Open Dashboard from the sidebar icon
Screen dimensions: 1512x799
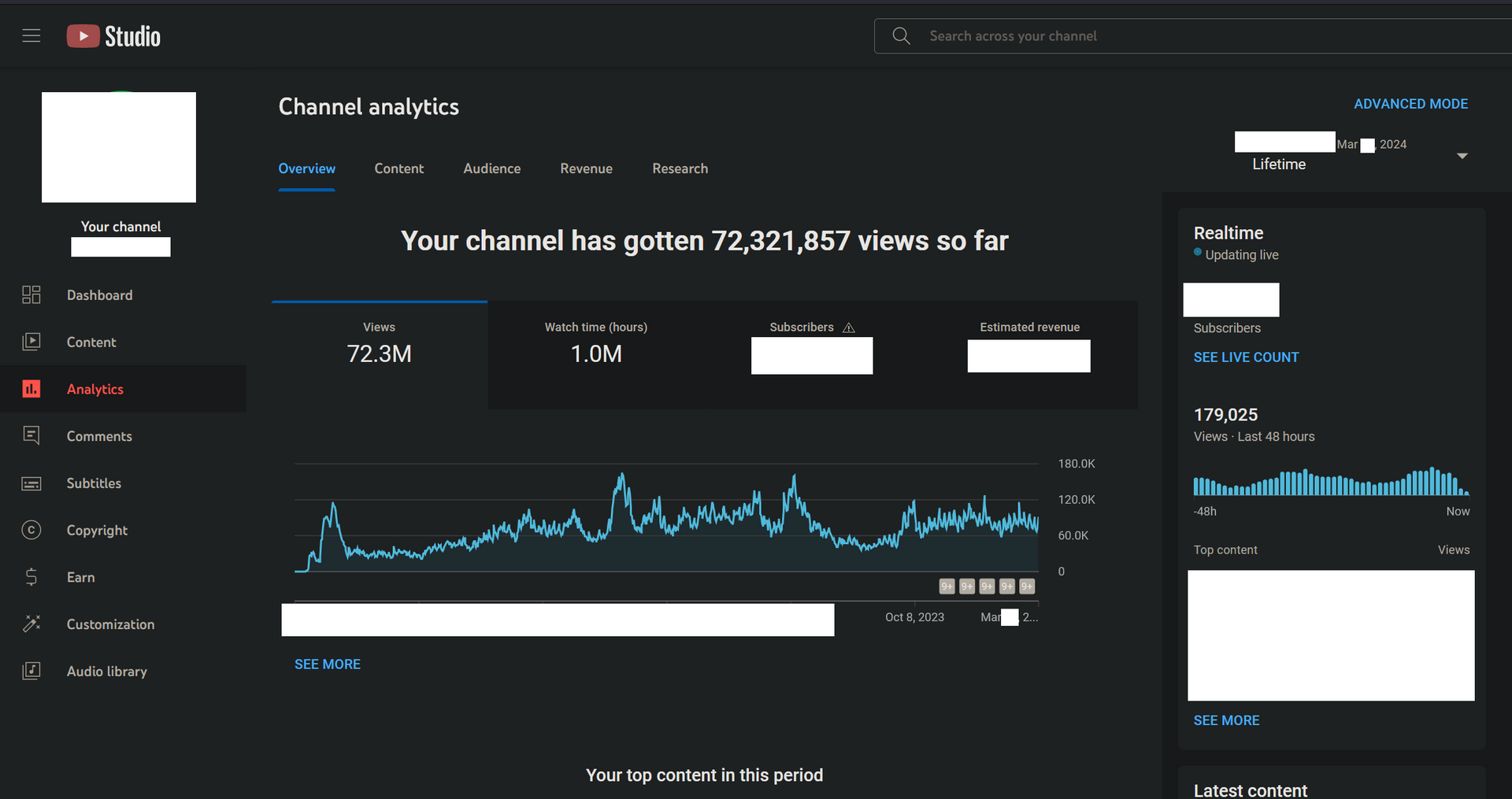[31, 295]
